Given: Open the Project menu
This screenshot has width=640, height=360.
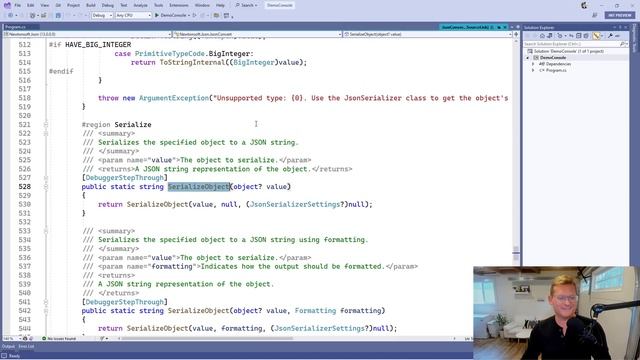Looking at the screenshot, I should click(x=73, y=5).
